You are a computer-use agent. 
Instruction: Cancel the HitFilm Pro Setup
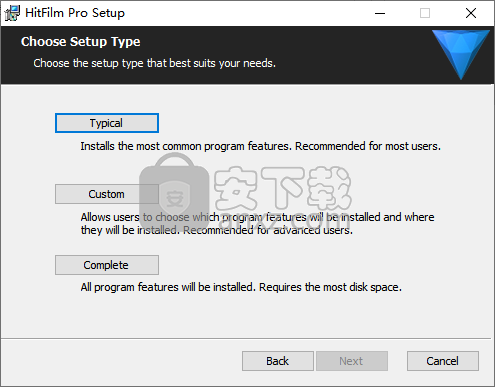click(443, 361)
